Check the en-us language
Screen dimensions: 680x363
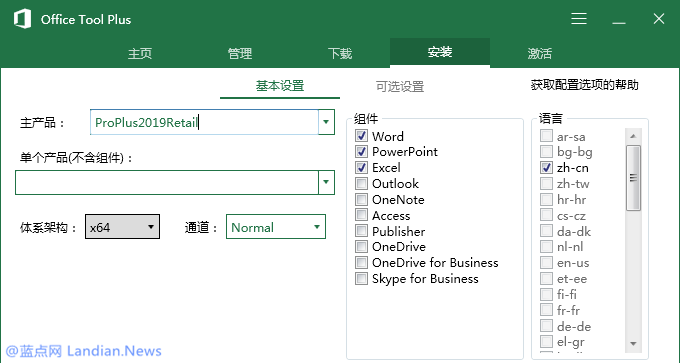click(x=546, y=263)
